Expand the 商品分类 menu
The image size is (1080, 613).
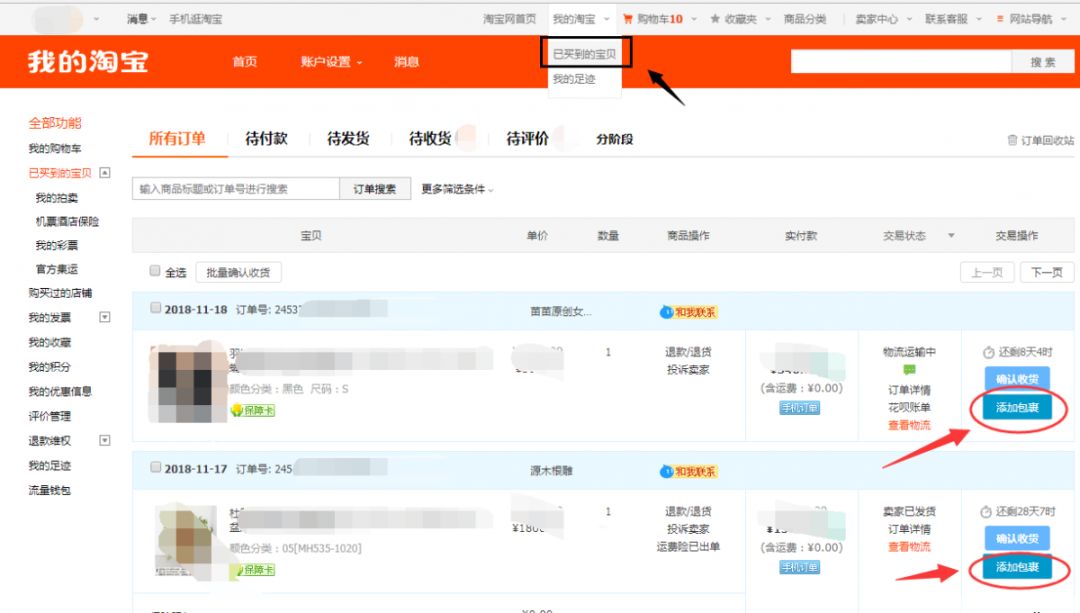click(x=805, y=19)
